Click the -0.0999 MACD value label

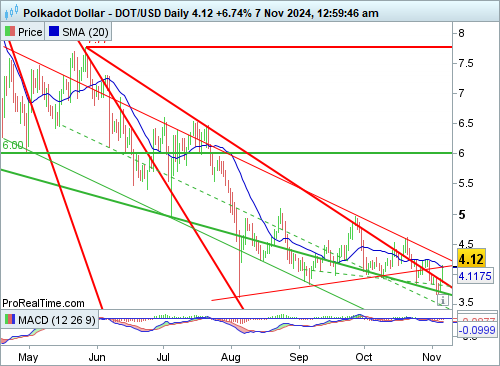point(476,330)
